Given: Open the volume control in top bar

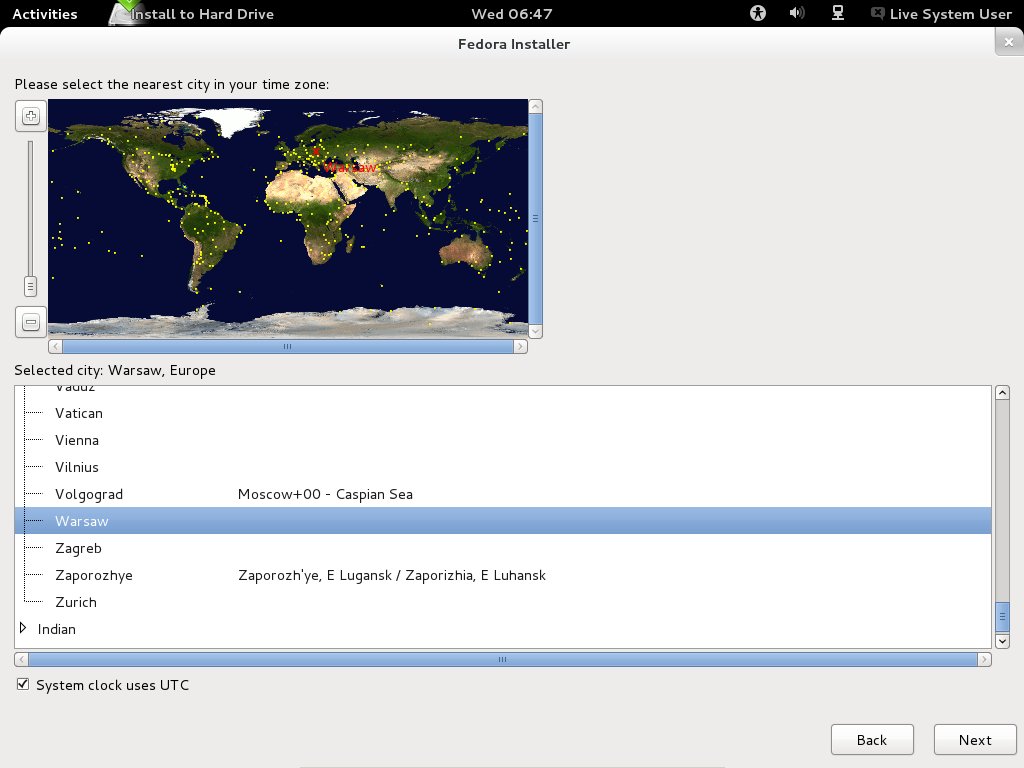Looking at the screenshot, I should 797,13.
